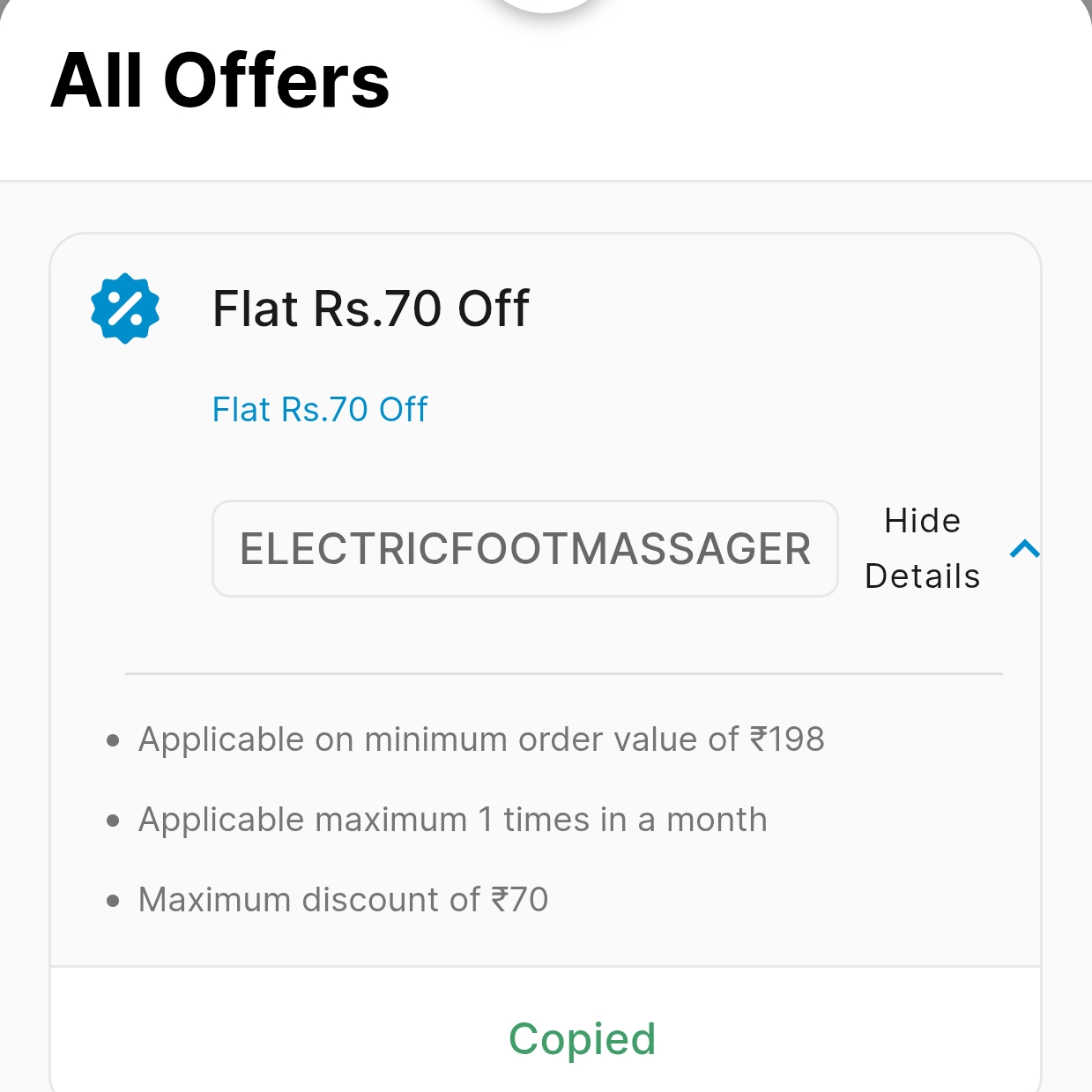Tap the Hide Details label
This screenshot has width=1092, height=1092.
[922, 548]
